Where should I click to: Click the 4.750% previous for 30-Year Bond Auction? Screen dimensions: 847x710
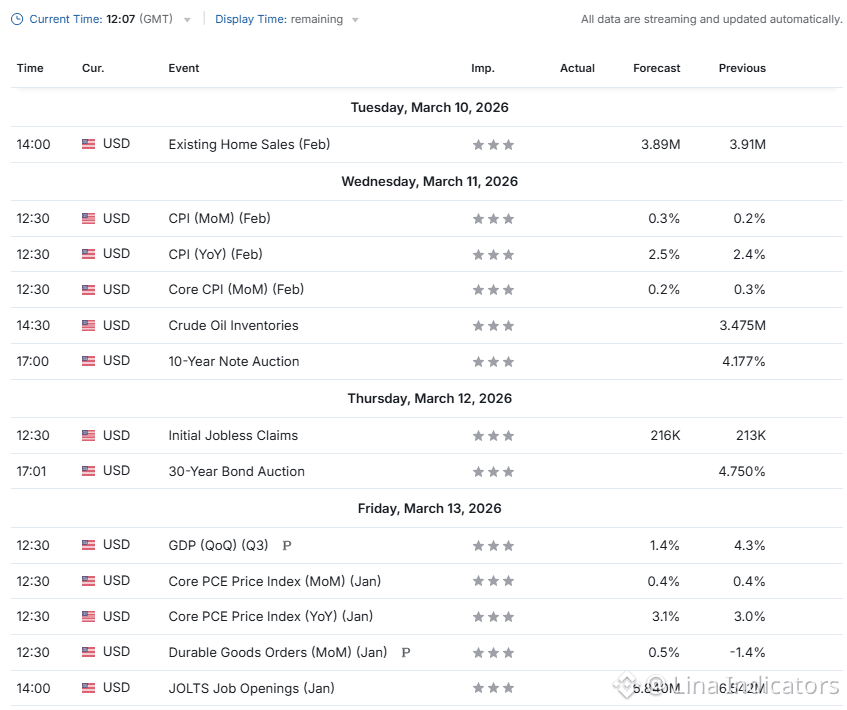pos(742,471)
